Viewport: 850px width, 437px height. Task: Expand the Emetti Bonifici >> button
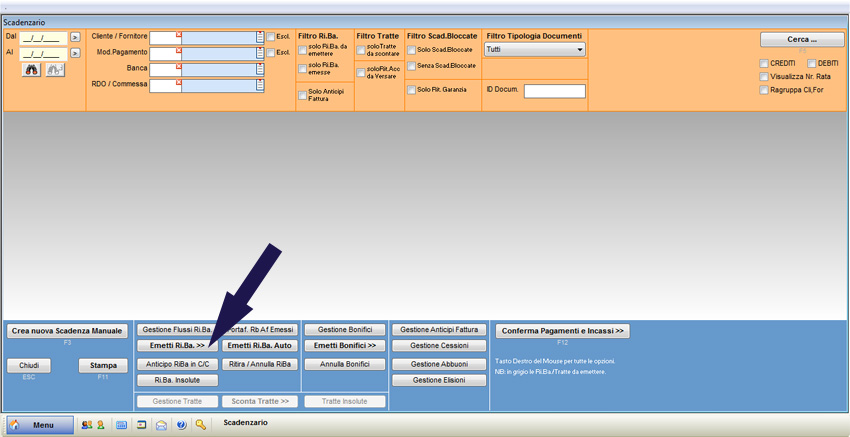click(345, 346)
